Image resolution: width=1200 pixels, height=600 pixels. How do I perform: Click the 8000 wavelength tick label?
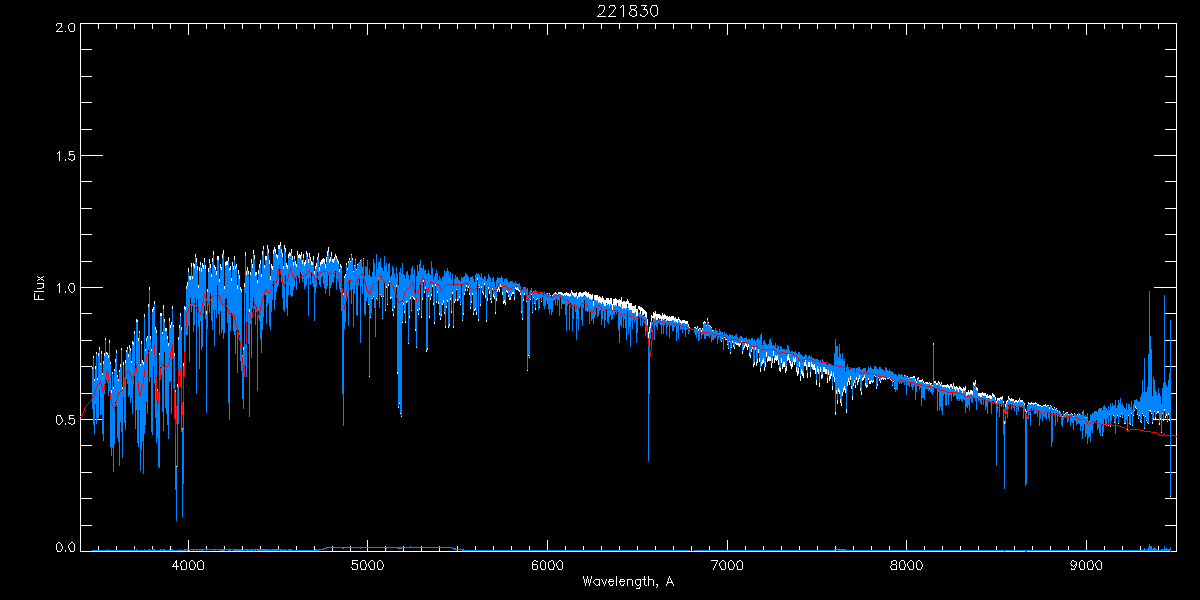(907, 564)
